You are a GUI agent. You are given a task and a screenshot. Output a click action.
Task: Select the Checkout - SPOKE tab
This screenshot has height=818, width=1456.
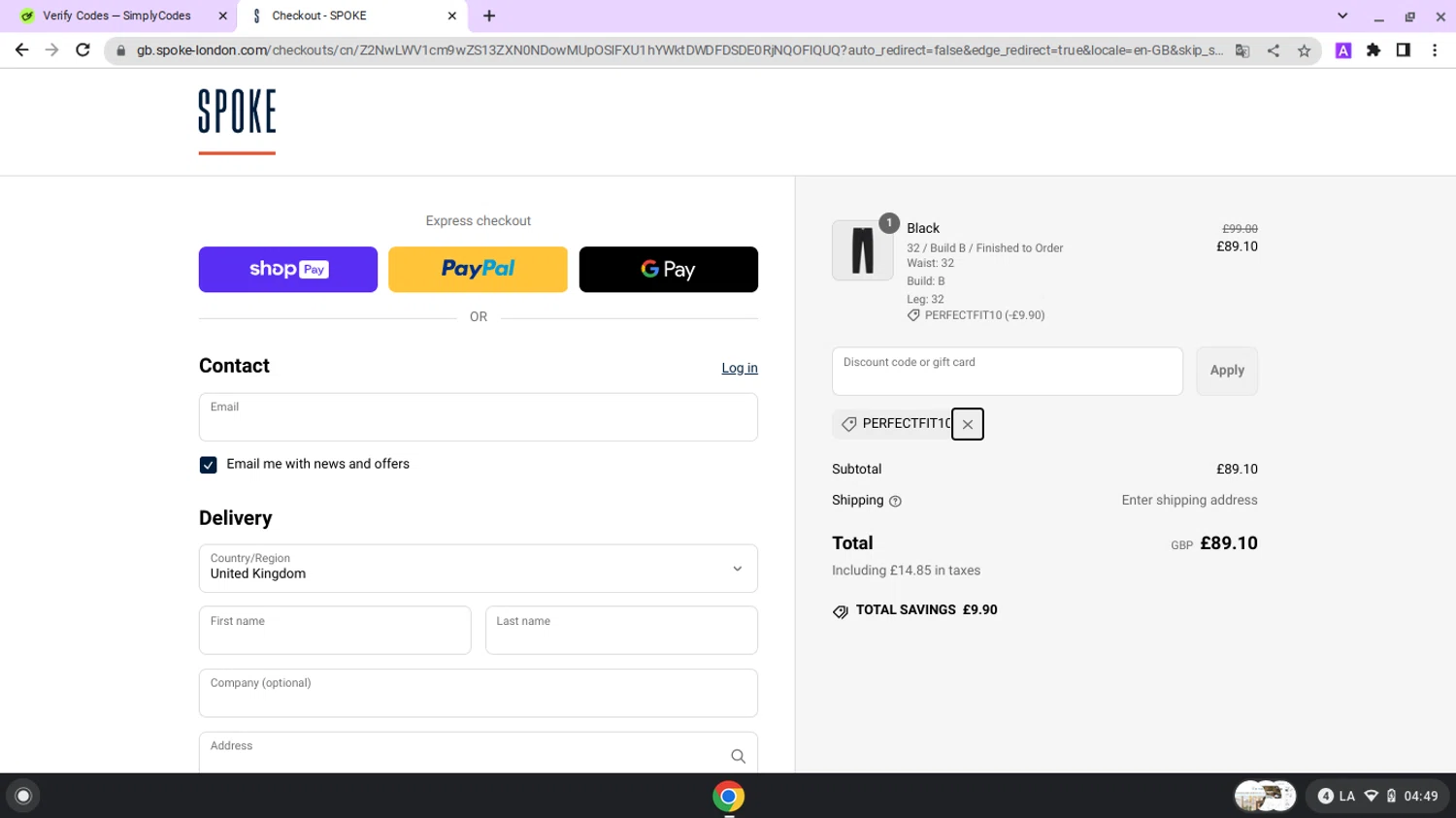point(353,16)
